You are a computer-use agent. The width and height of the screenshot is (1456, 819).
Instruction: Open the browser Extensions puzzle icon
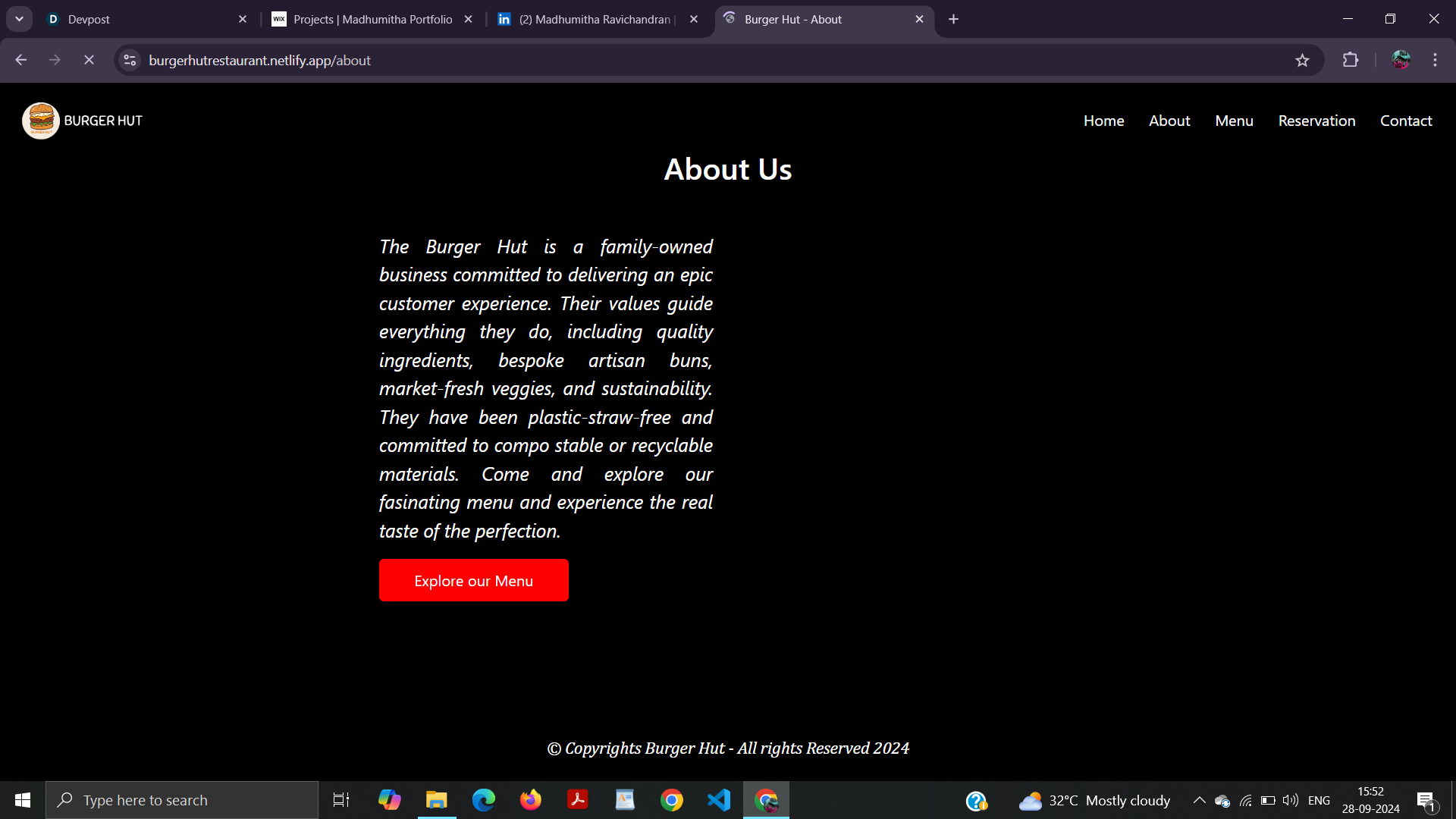click(1351, 60)
